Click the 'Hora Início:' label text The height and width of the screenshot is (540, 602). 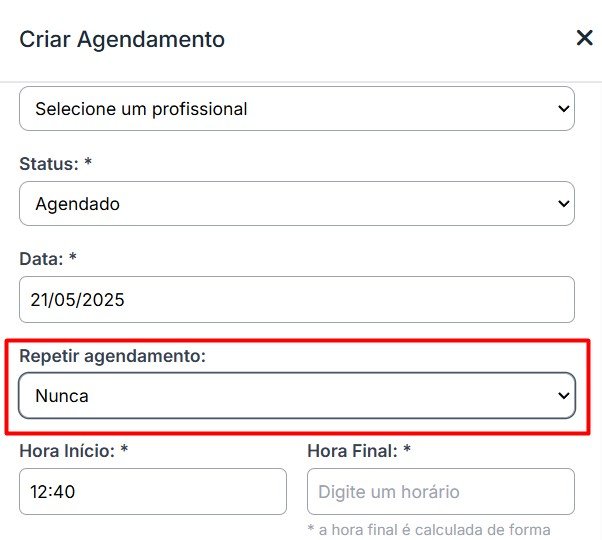(x=67, y=451)
